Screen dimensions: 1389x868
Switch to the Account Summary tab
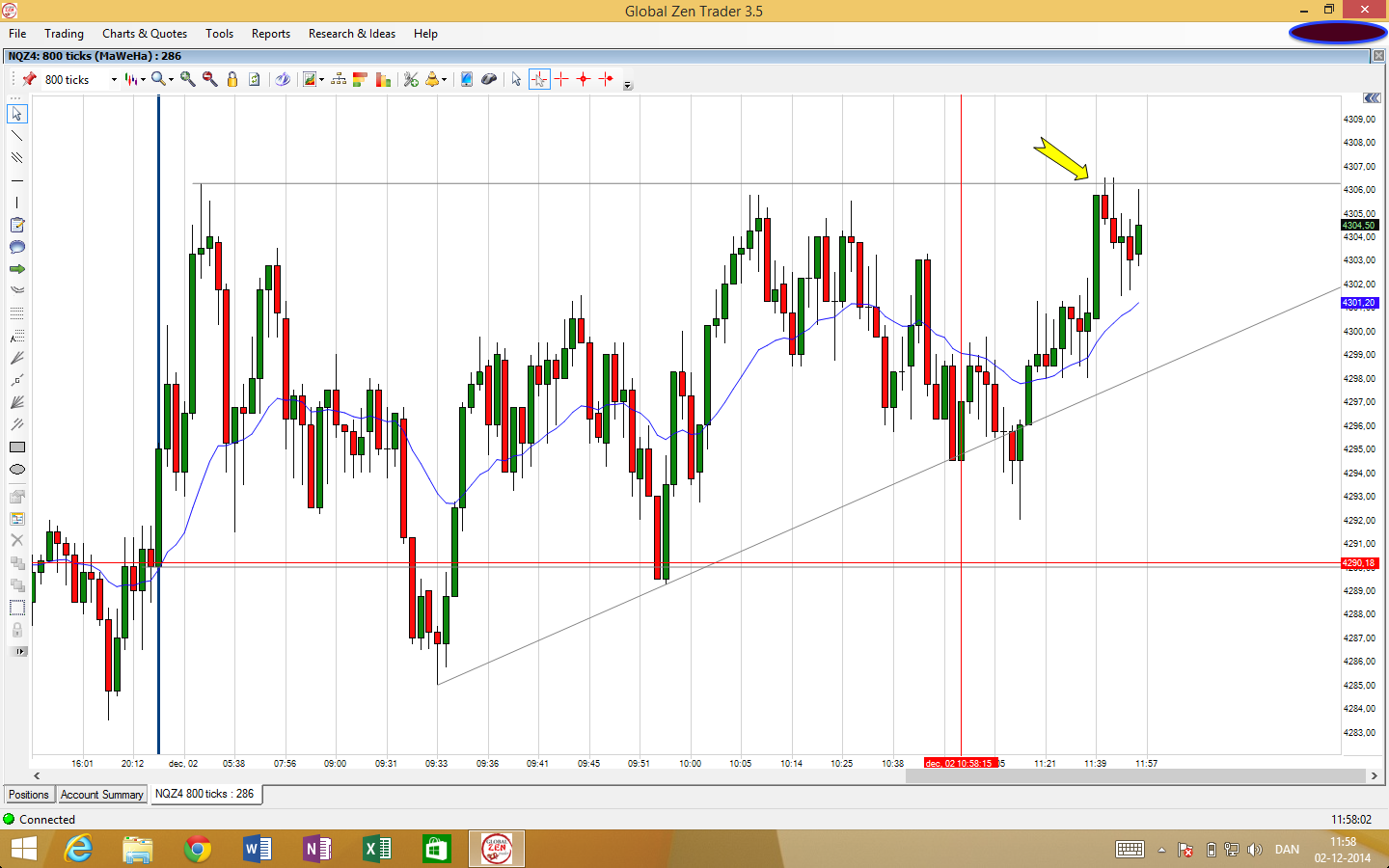click(x=102, y=795)
